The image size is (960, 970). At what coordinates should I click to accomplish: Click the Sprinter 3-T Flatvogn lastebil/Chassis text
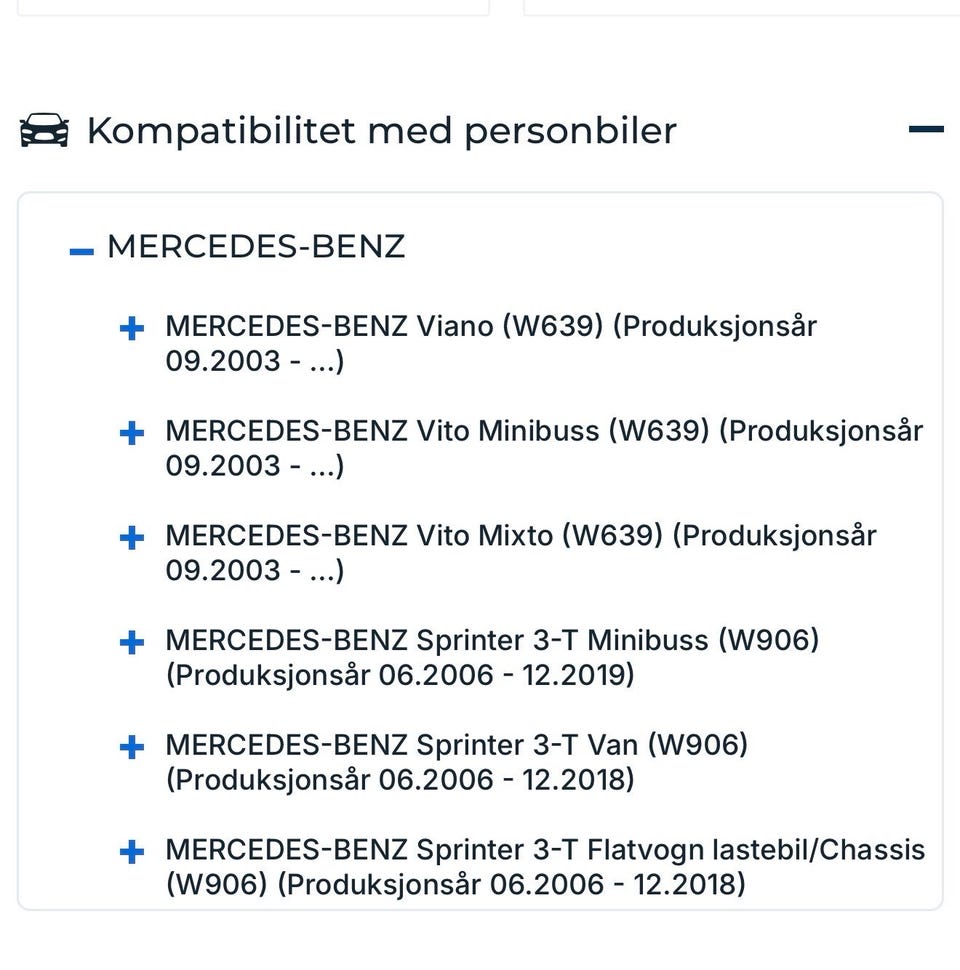click(x=545, y=850)
